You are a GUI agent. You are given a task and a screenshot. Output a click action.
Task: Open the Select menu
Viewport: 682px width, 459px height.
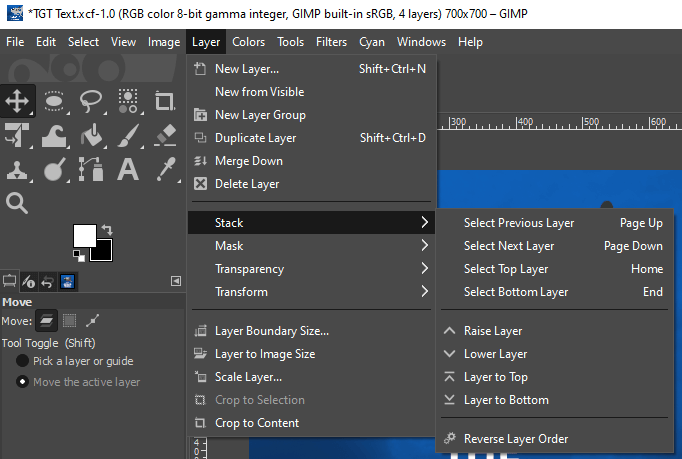[83, 42]
